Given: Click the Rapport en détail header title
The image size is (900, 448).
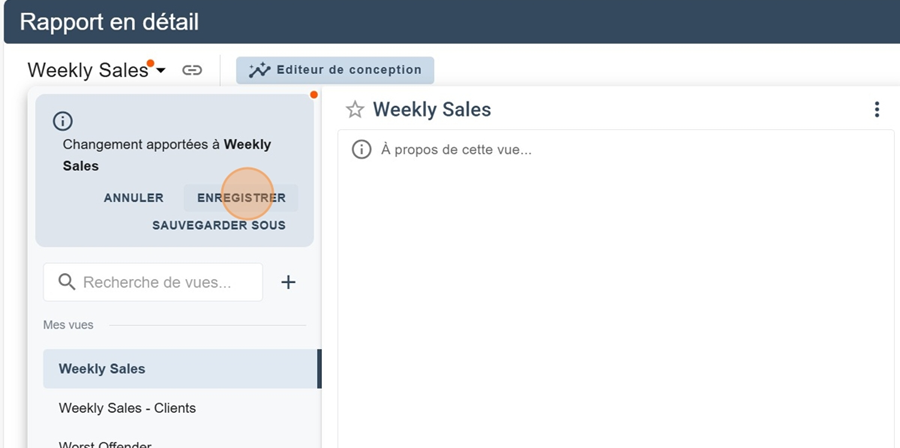Looking at the screenshot, I should [x=109, y=22].
